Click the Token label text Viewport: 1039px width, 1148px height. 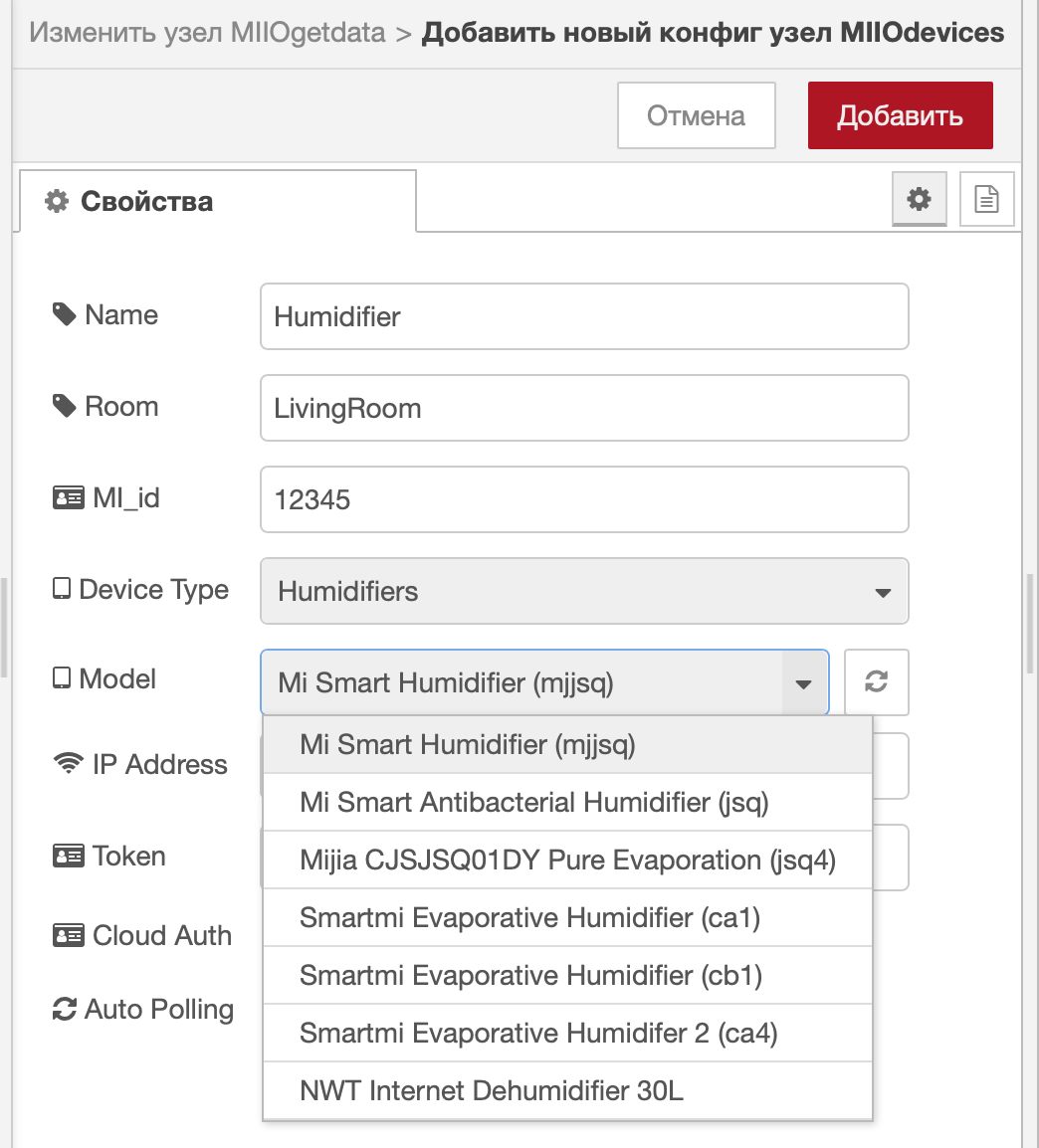pos(128,856)
